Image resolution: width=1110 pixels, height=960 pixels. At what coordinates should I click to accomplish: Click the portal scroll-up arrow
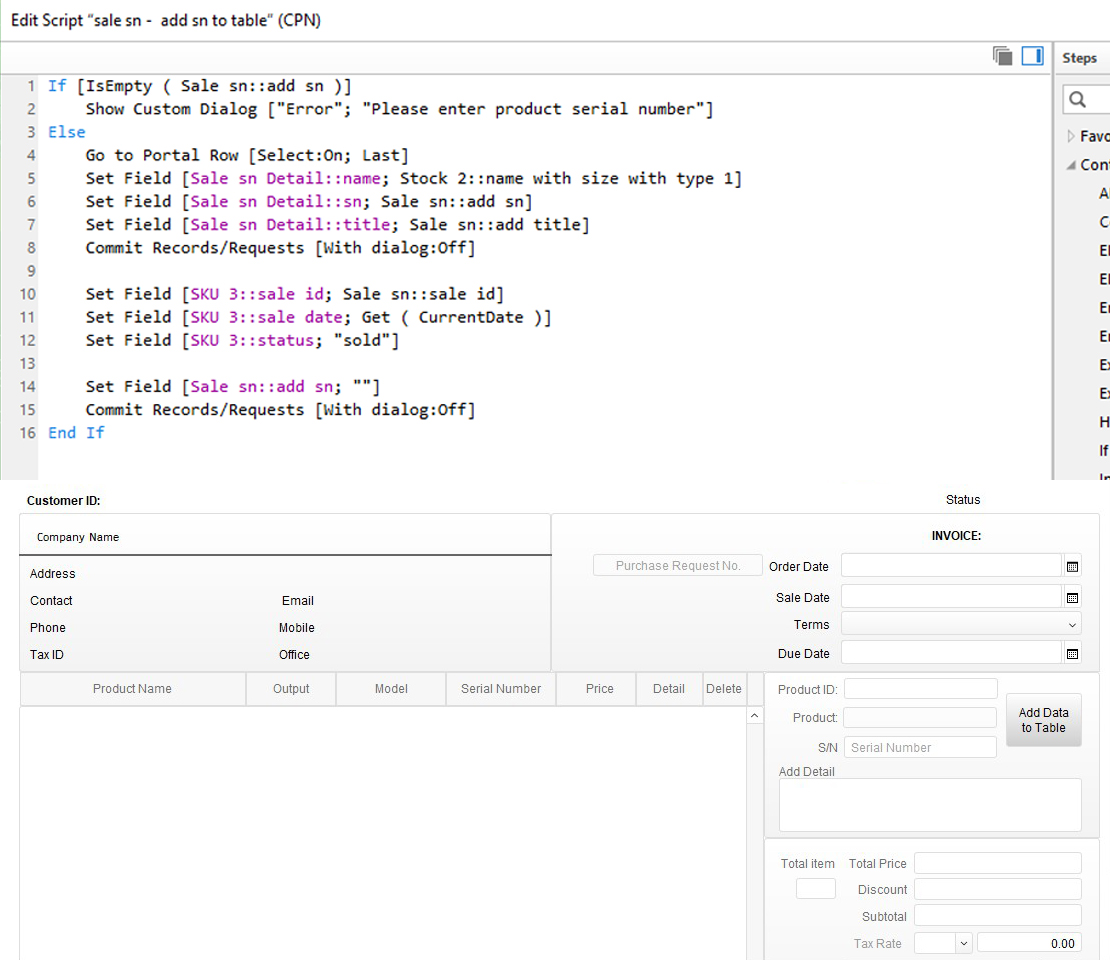coord(755,716)
